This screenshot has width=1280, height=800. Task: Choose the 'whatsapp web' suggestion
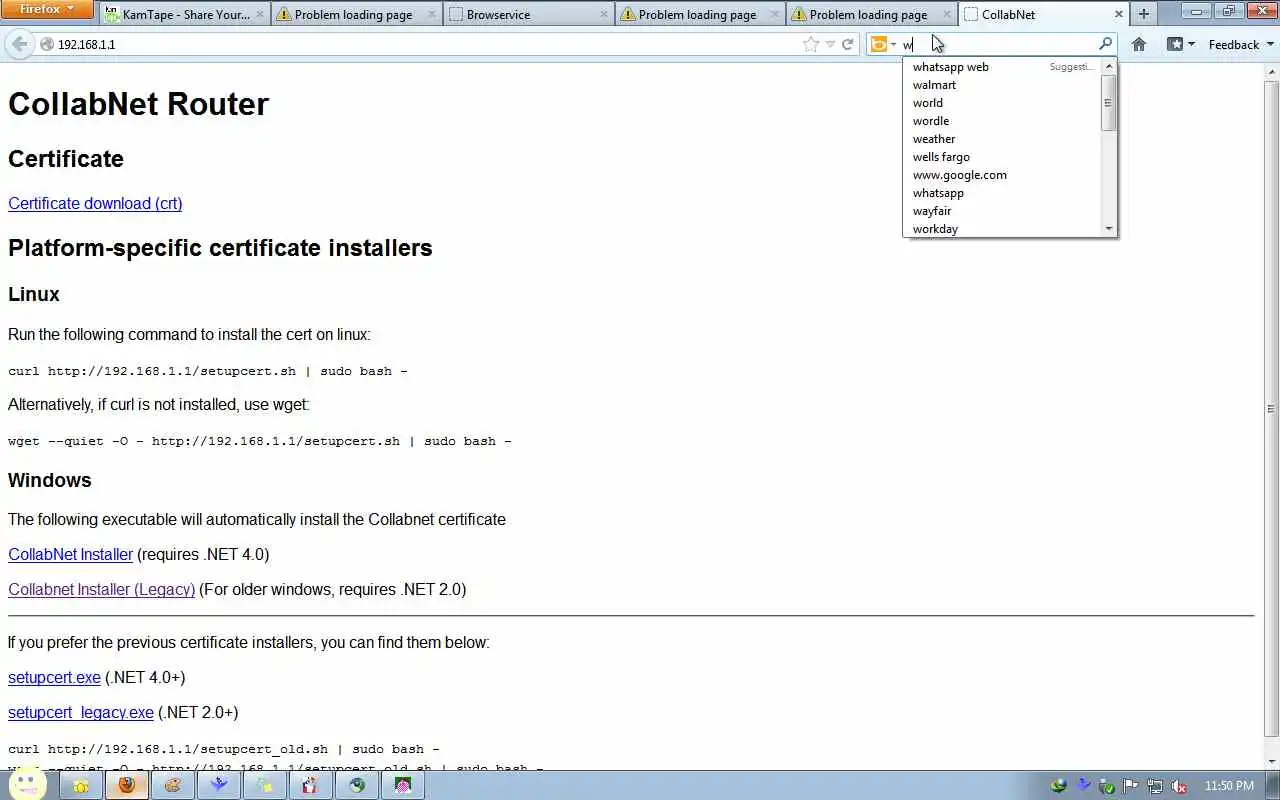pyautogui.click(x=1002, y=67)
